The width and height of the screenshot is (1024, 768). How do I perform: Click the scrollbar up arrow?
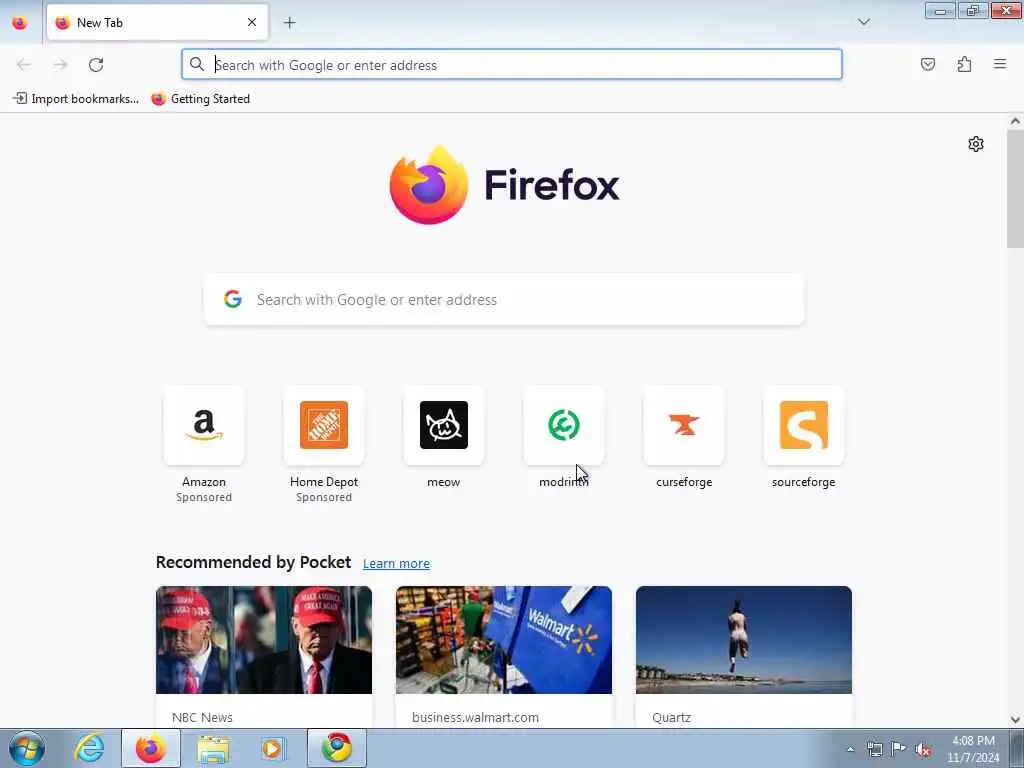[1015, 121]
